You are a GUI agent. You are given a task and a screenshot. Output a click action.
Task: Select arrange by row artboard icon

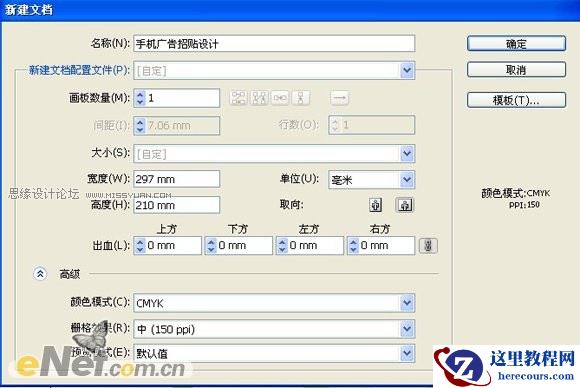click(x=280, y=98)
